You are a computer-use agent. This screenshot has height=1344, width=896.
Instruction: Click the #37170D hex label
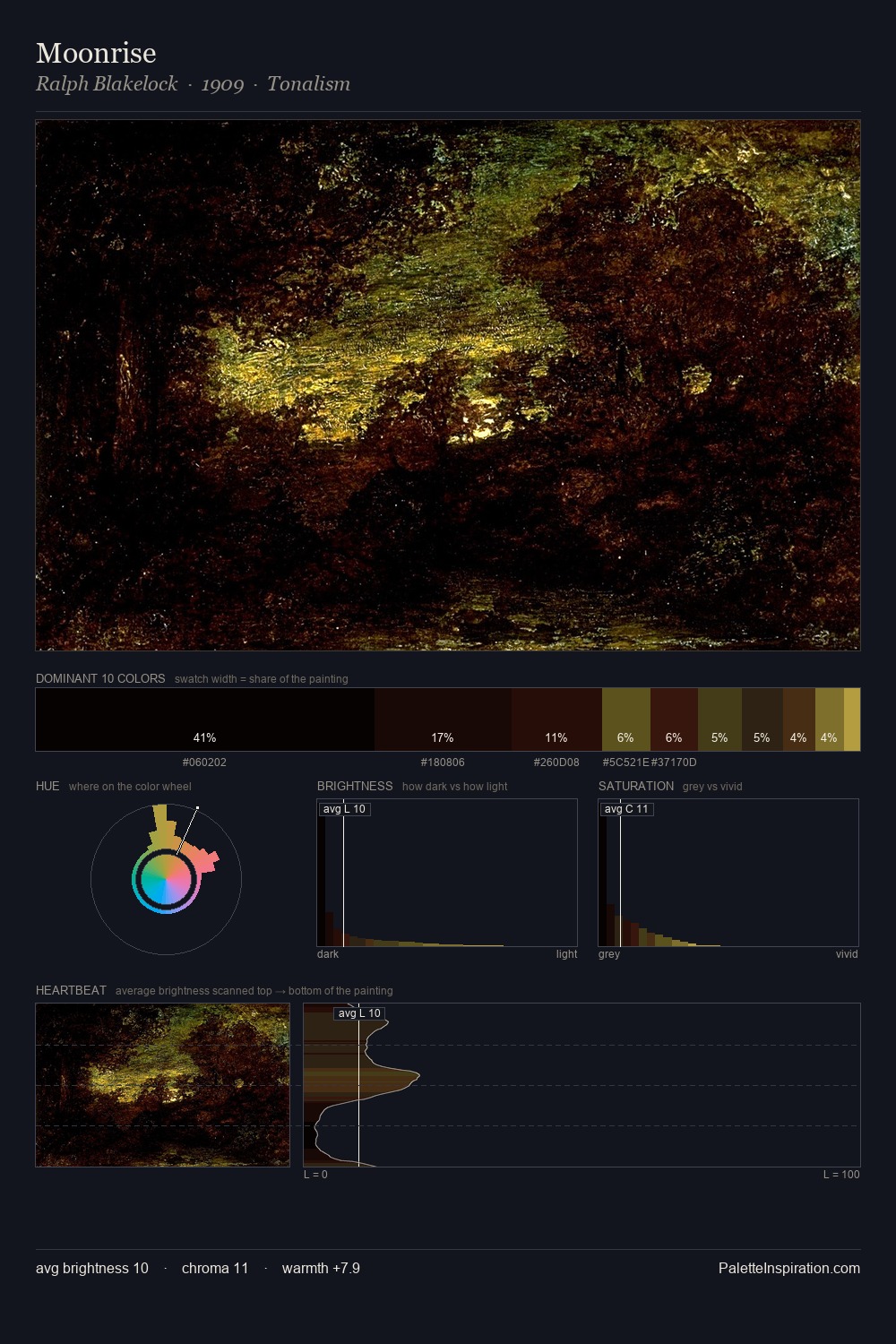[x=674, y=762]
